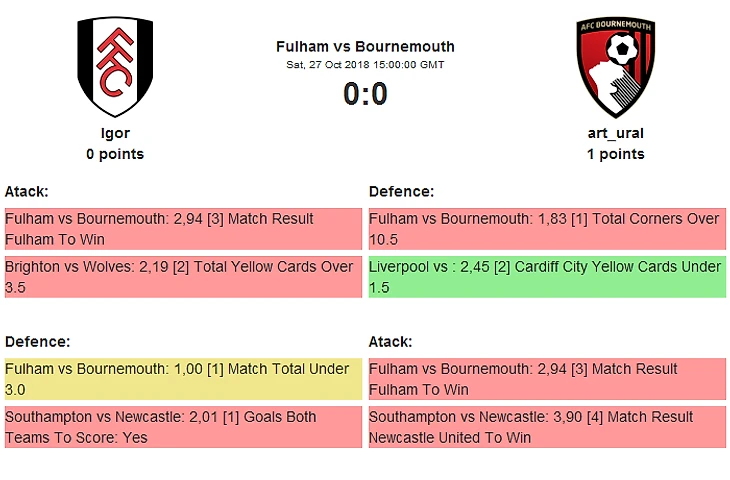Click the top-right Defence: heading
Screen dimensions: 730x480
tap(401, 191)
